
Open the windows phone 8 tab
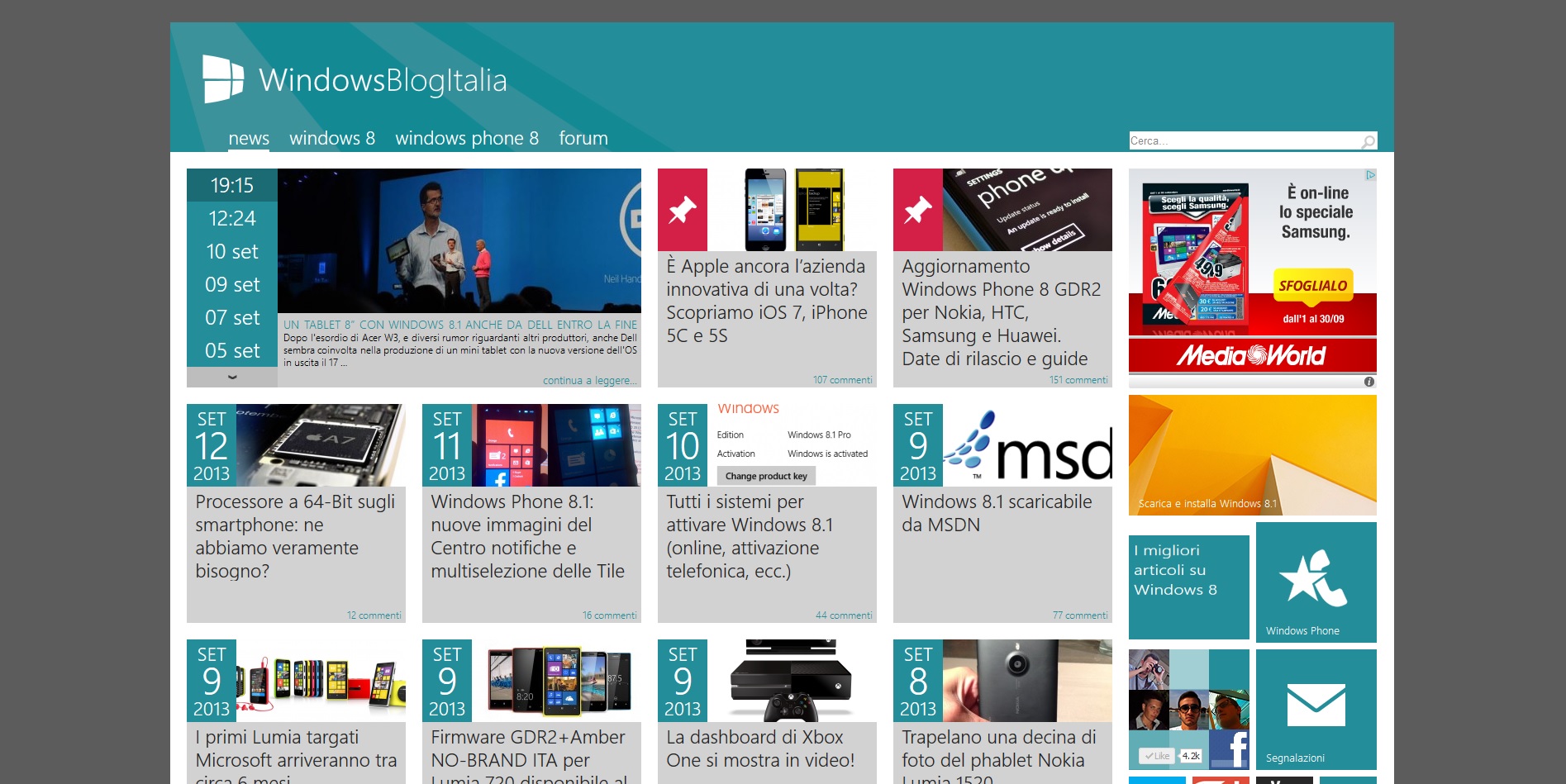(x=467, y=139)
